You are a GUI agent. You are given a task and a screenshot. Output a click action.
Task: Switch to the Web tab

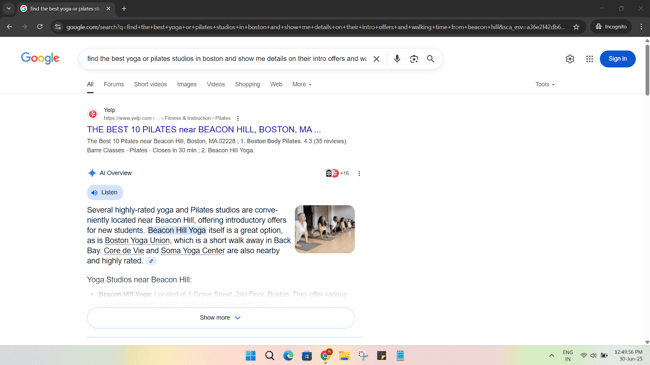click(276, 84)
